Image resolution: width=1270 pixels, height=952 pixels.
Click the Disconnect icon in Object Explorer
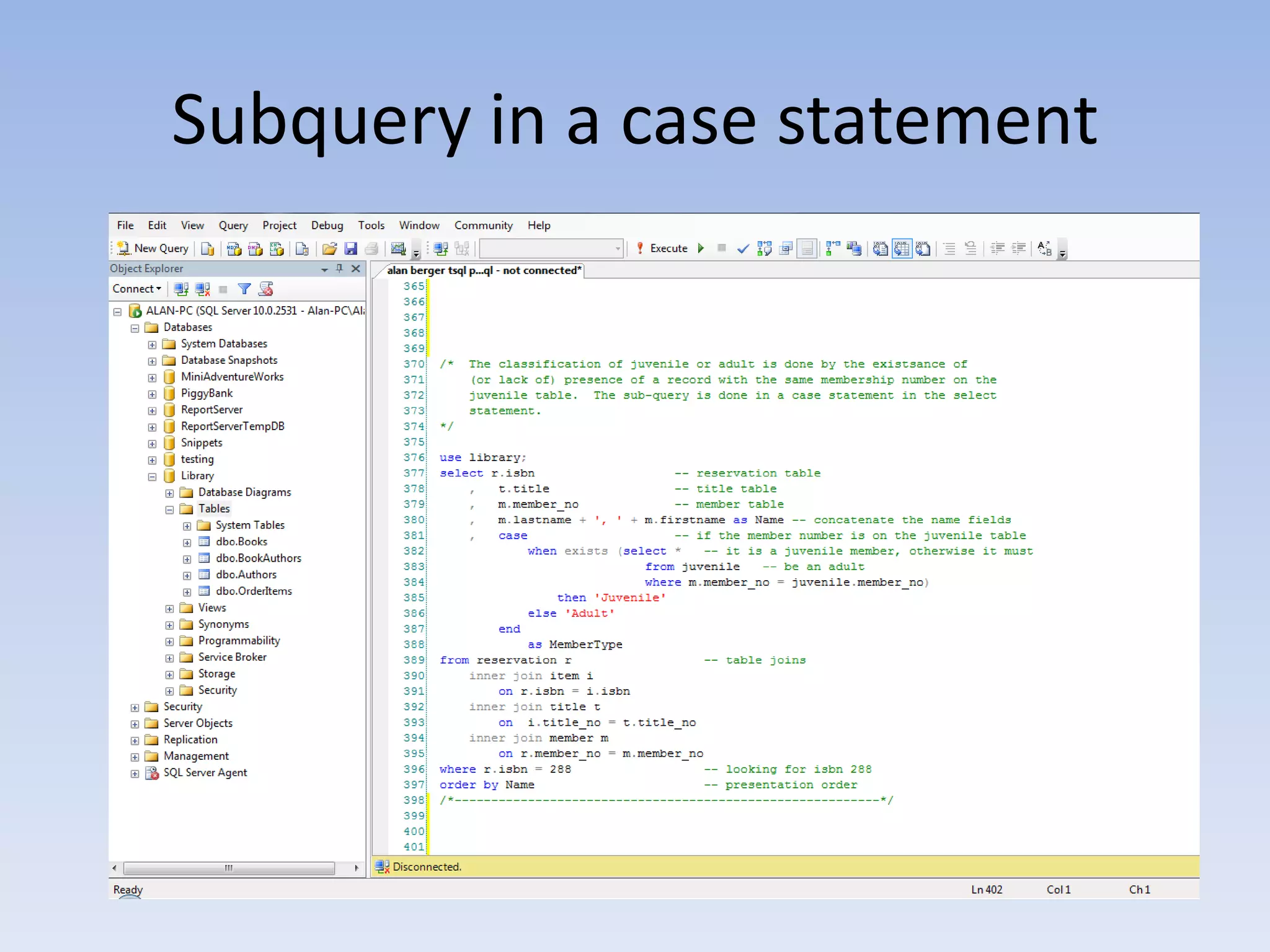pyautogui.click(x=202, y=289)
